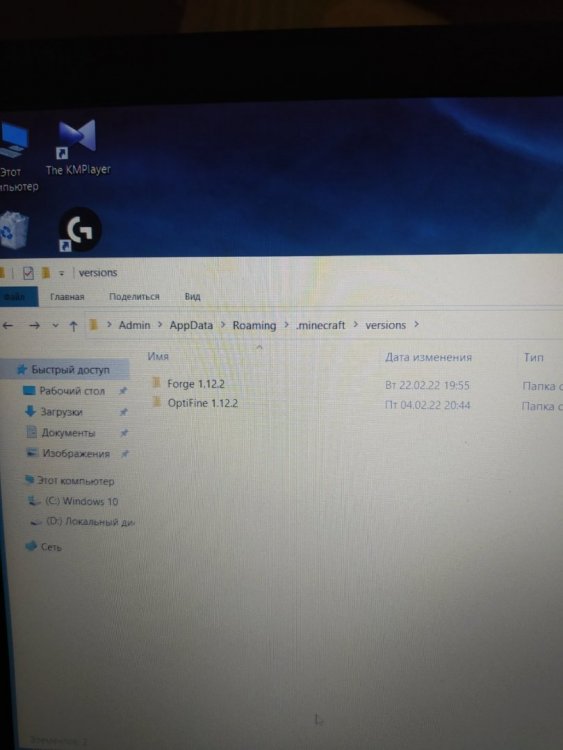Click the pin icon beside Документы
Screen dimensions: 563x750
click(x=124, y=433)
